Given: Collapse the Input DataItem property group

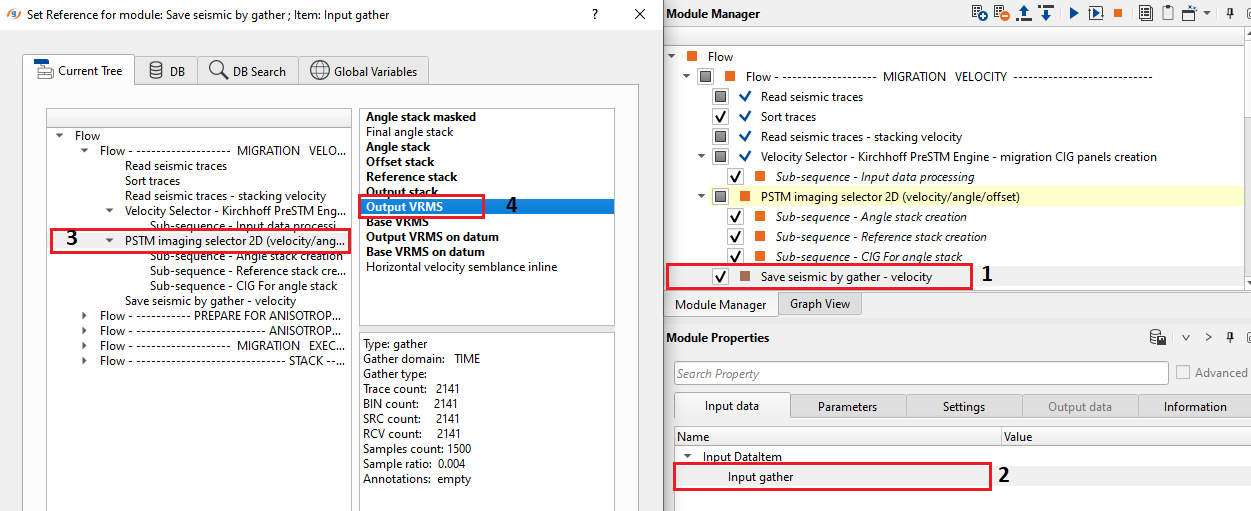Looking at the screenshot, I should tap(686, 457).
